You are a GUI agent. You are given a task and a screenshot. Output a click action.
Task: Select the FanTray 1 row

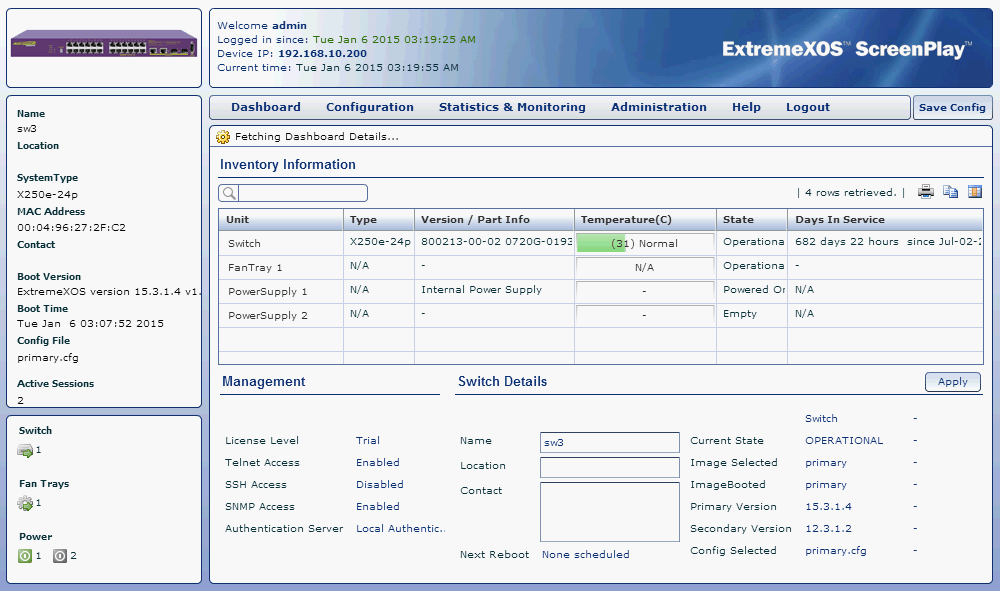[600, 267]
